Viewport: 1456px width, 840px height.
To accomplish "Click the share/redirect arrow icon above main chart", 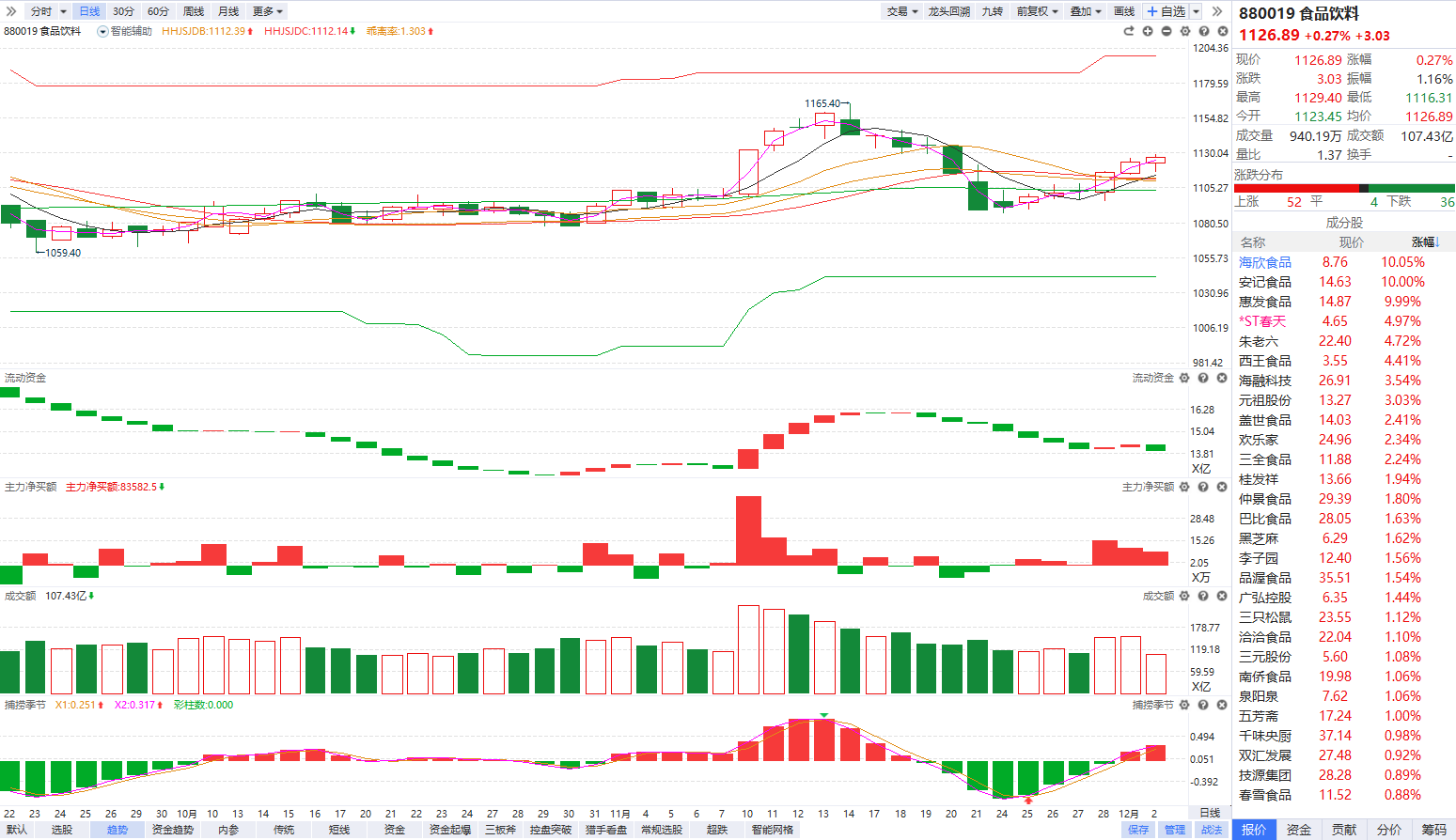I will [x=1129, y=31].
